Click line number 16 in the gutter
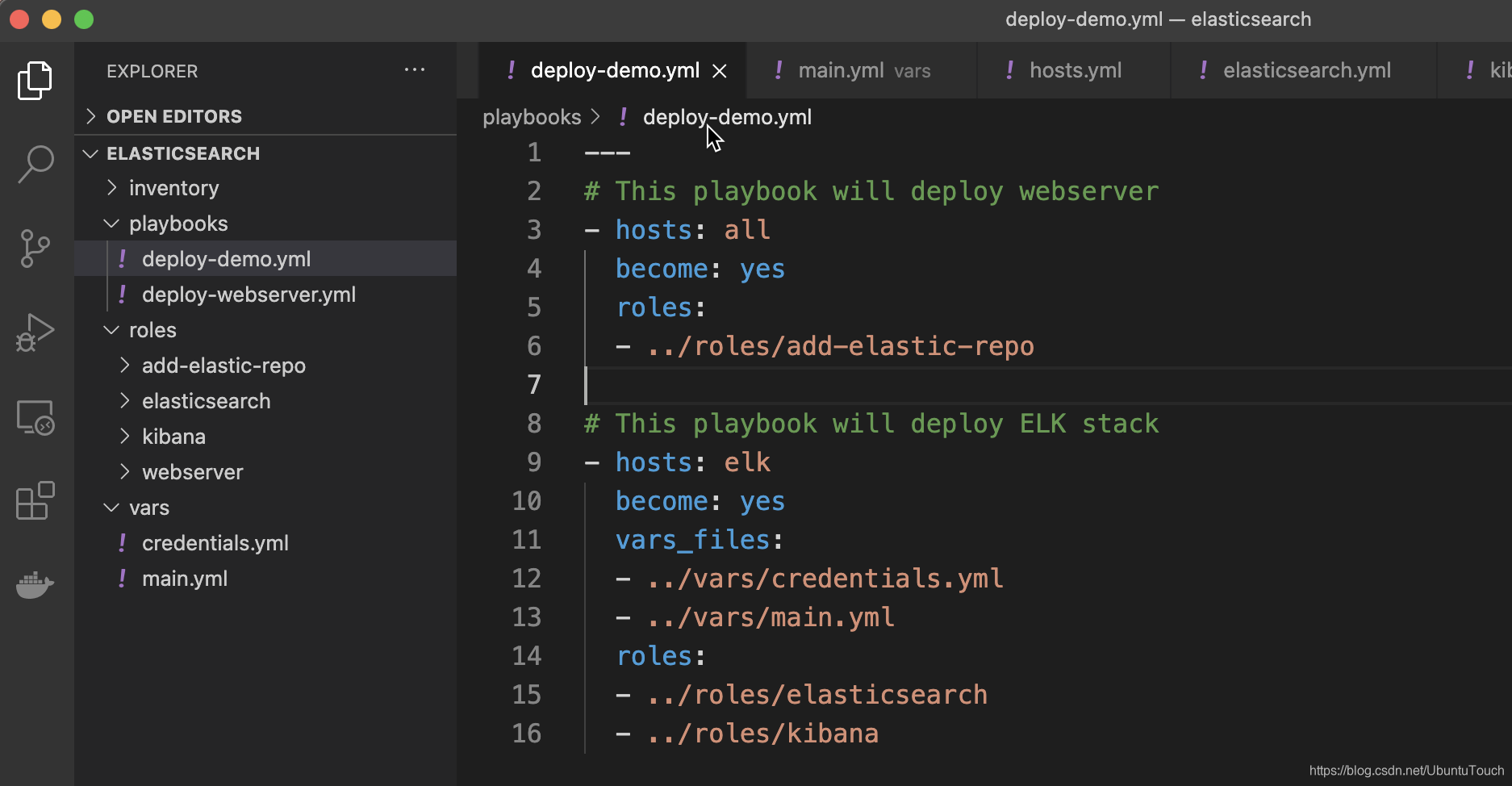 (527, 734)
